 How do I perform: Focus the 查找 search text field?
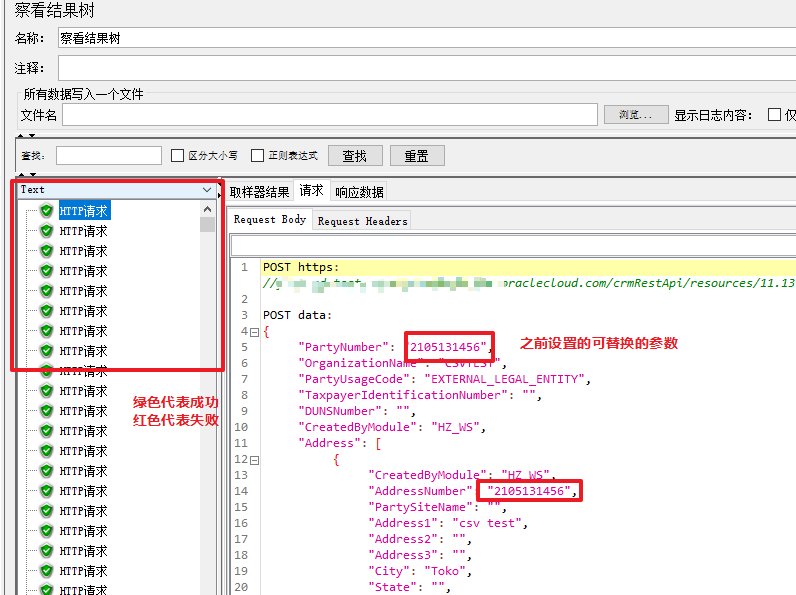(x=109, y=155)
